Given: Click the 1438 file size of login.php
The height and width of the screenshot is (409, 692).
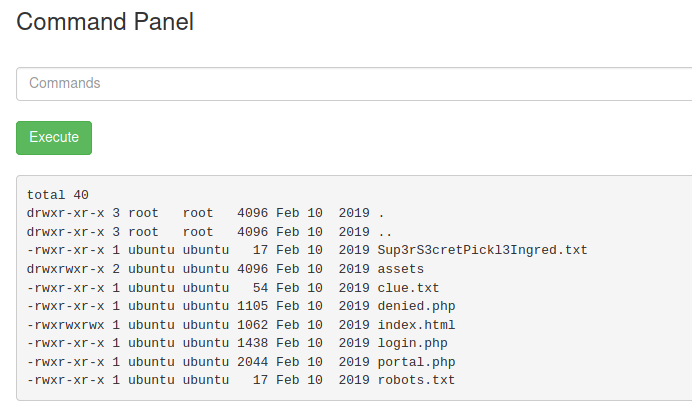Looking at the screenshot, I should pyautogui.click(x=253, y=343).
